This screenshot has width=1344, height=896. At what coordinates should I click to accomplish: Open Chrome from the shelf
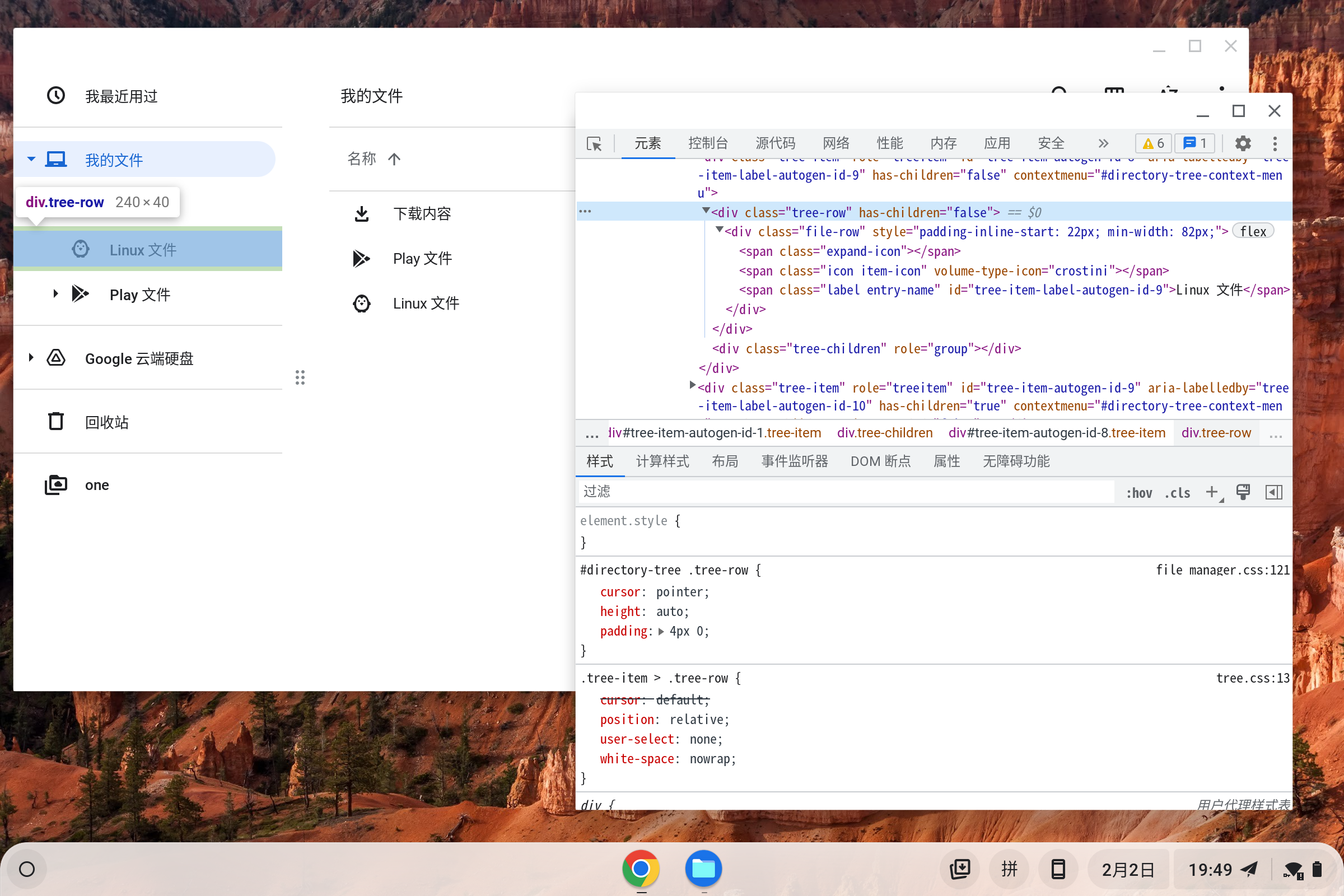(x=641, y=868)
